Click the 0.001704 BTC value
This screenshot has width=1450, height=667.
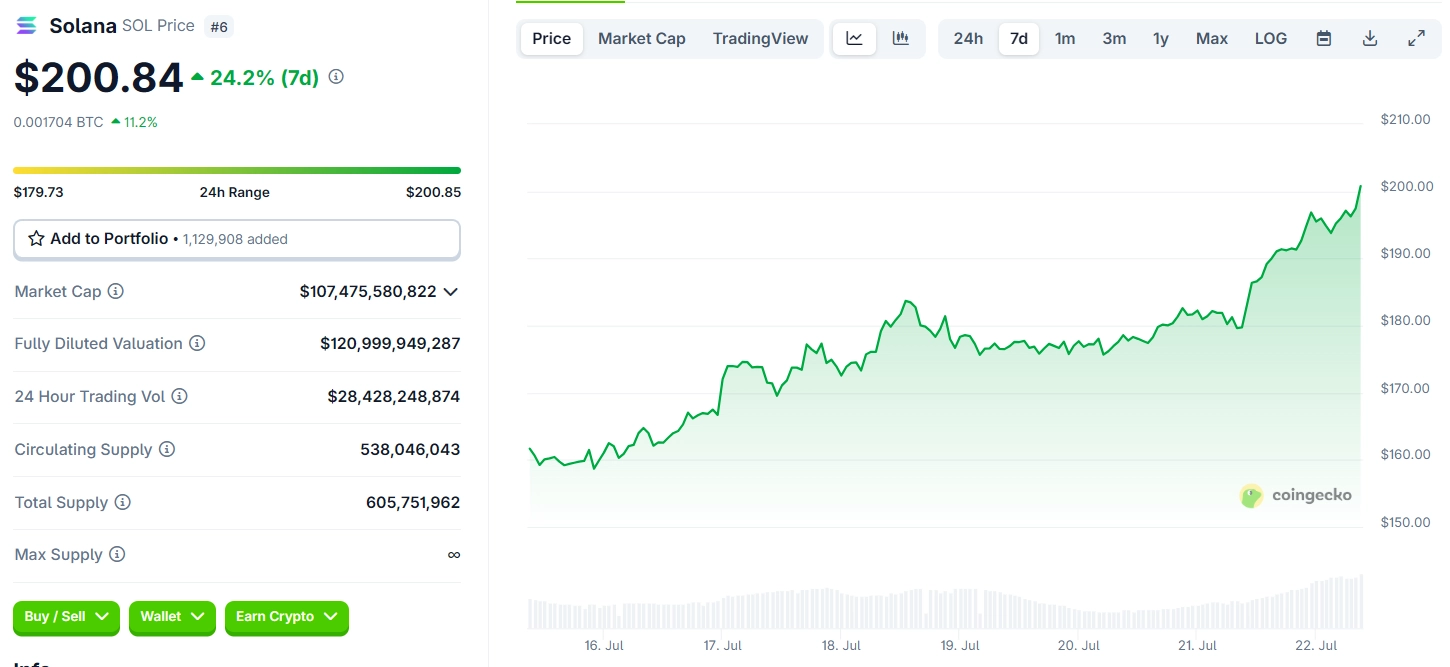tap(58, 122)
